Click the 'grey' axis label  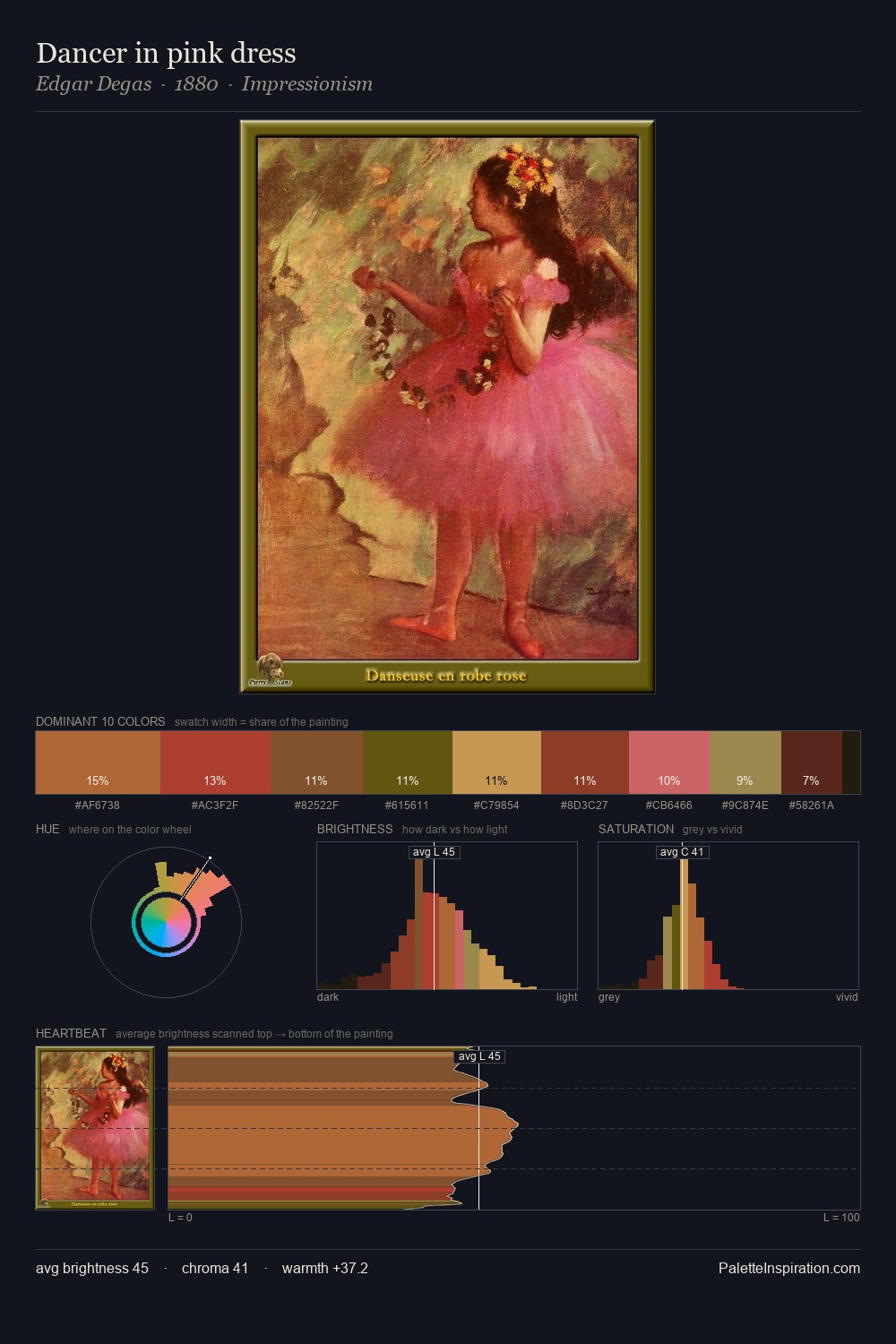pyautogui.click(x=609, y=997)
